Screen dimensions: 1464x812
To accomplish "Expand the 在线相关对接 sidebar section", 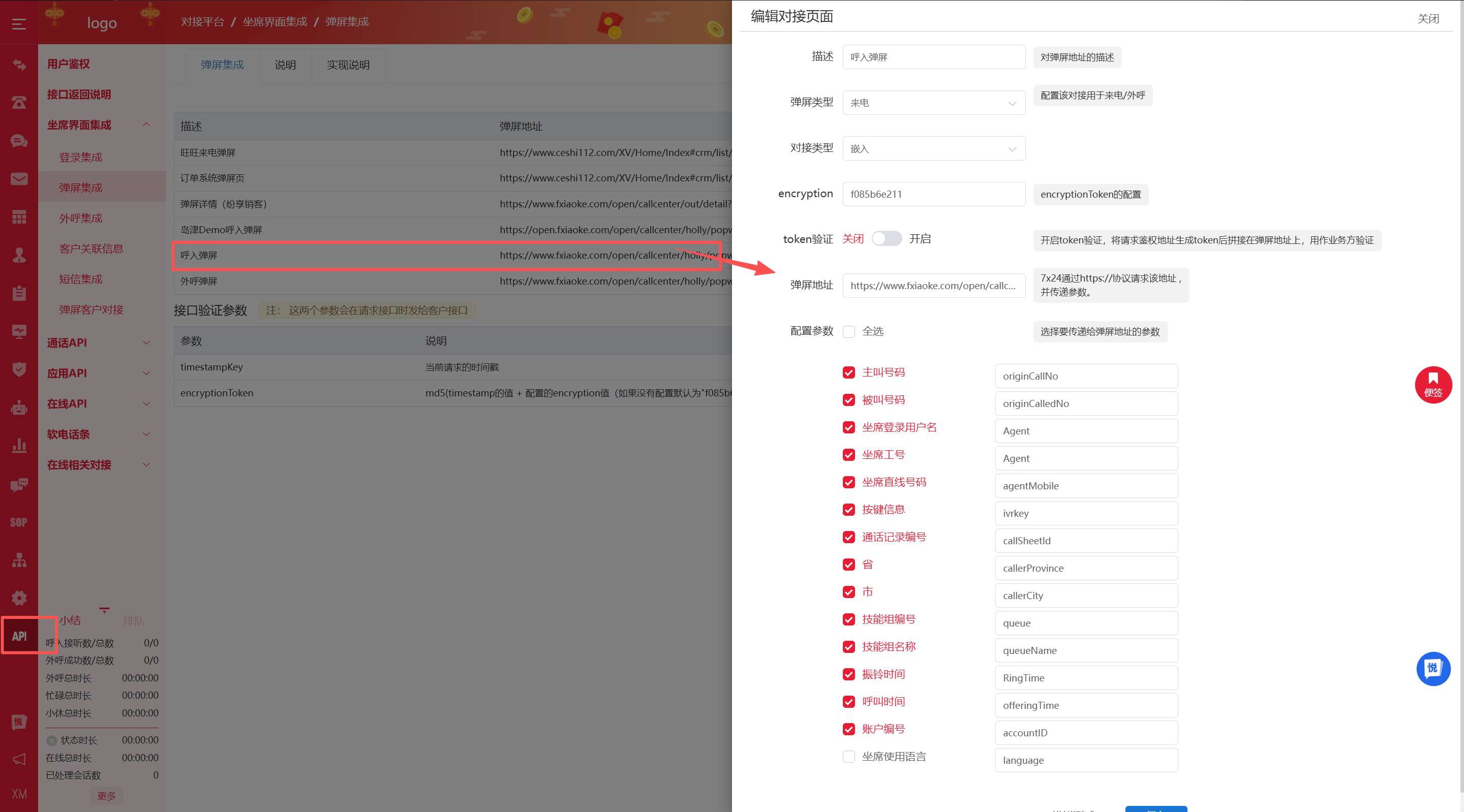I will pos(101,465).
